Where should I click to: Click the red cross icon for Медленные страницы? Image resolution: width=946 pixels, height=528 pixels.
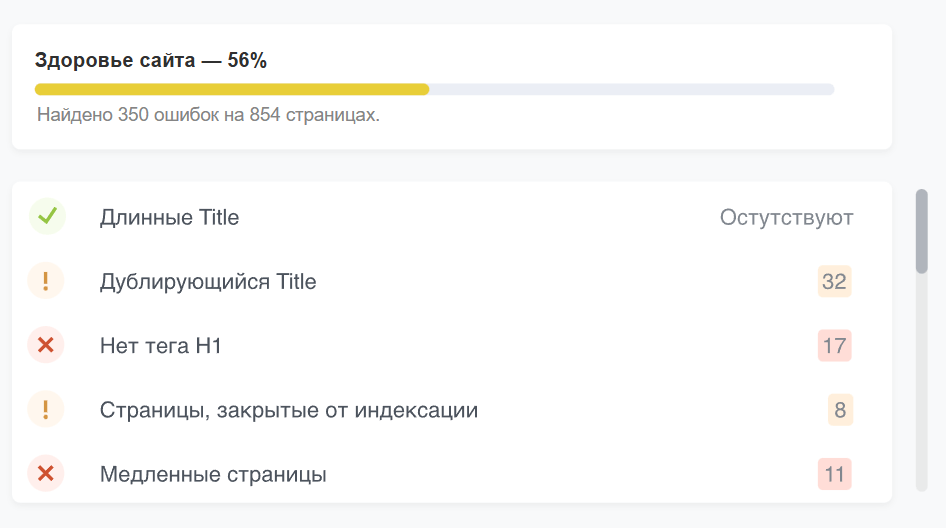[x=46, y=474]
